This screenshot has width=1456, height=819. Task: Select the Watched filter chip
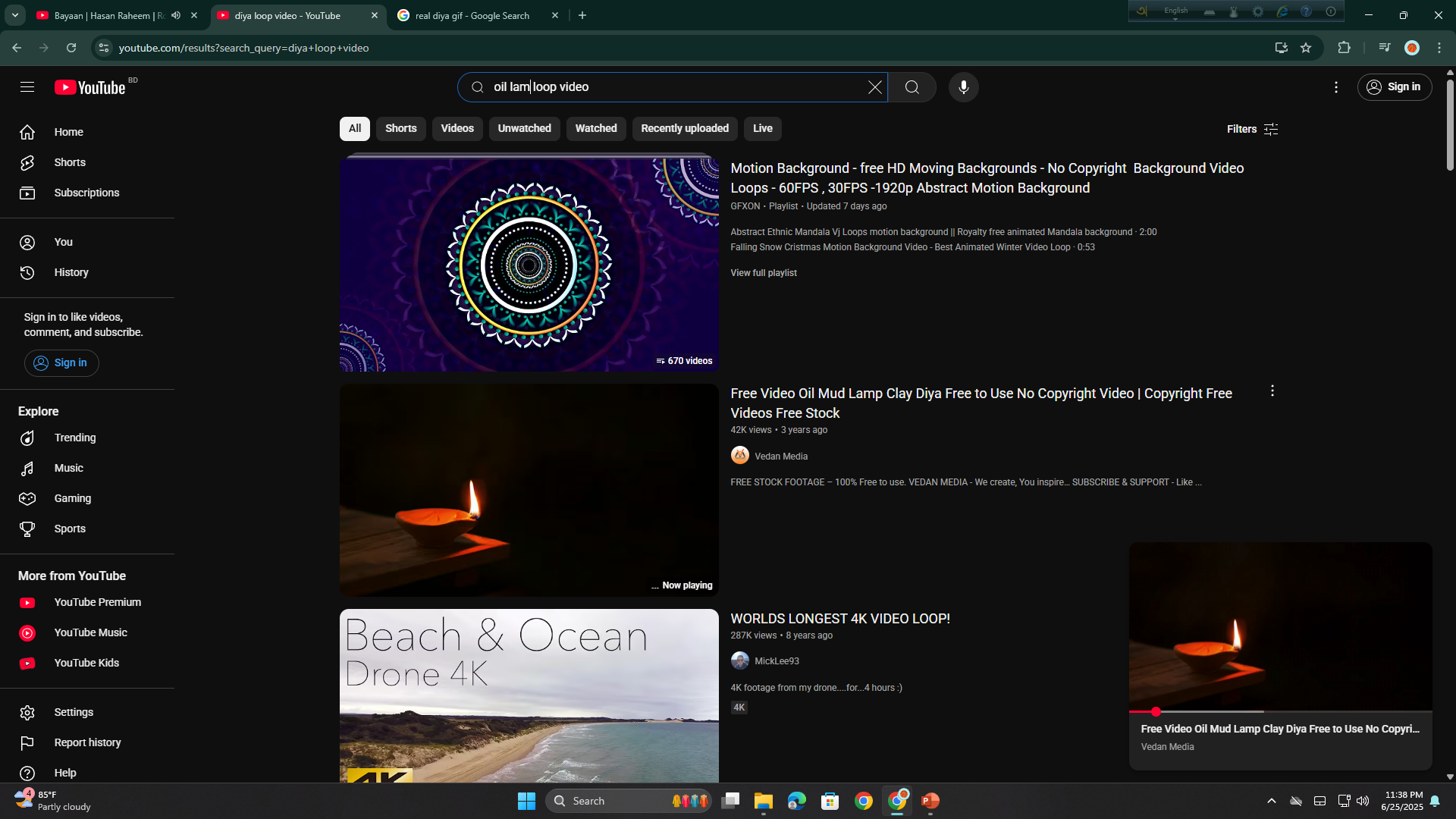coord(596,128)
